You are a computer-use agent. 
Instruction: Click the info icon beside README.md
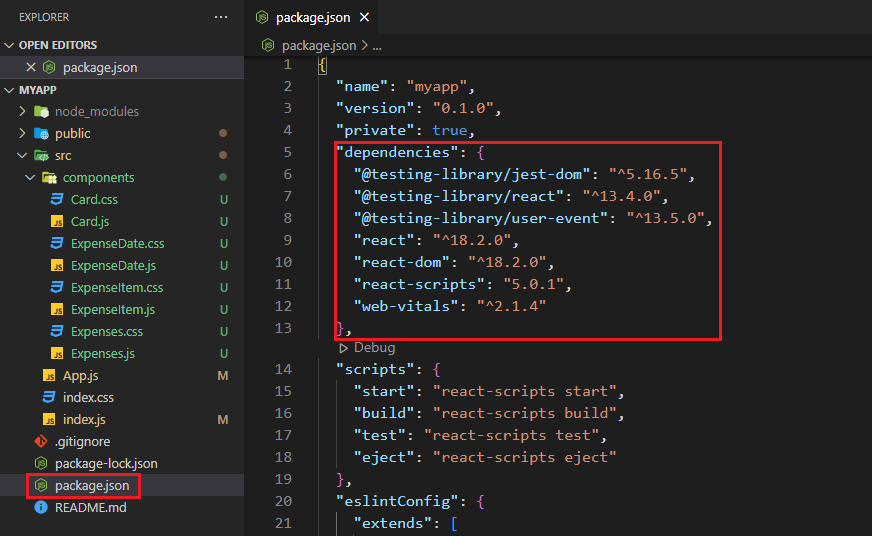(x=41, y=507)
